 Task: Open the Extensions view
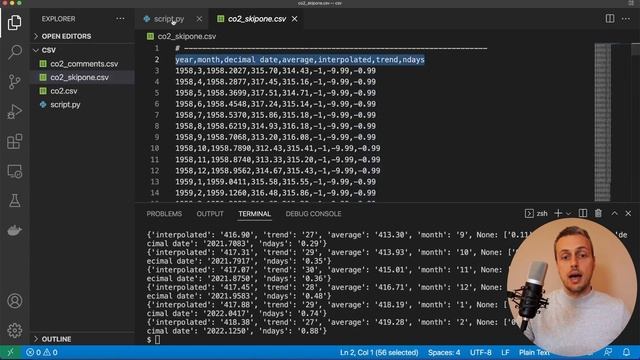click(x=15, y=141)
